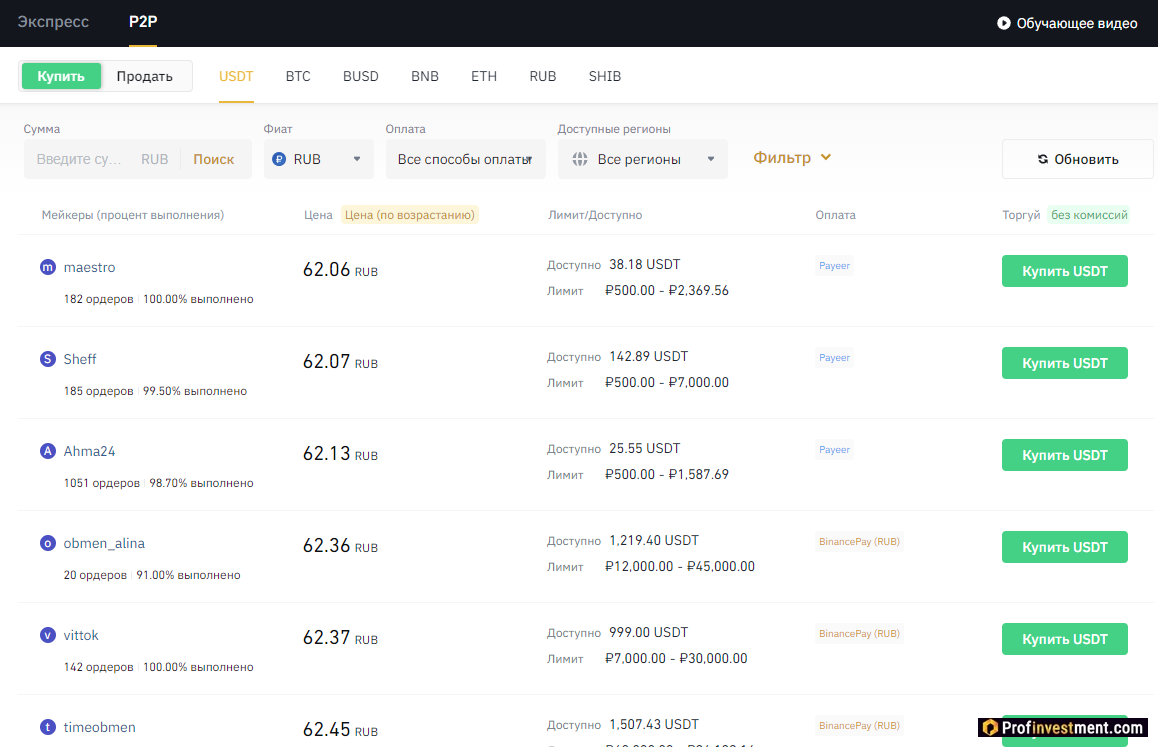
Task: Click the 62.36 RUB price
Action: pos(340,545)
